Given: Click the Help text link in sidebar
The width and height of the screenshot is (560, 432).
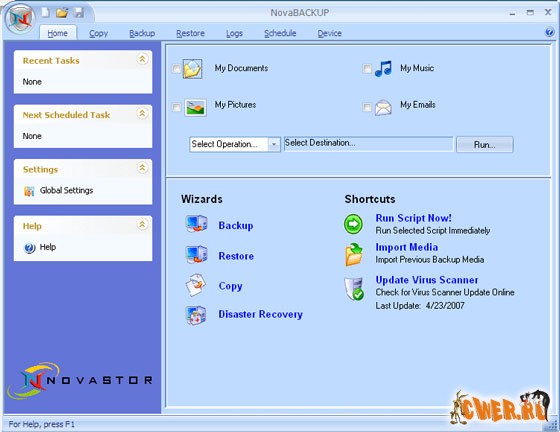Looking at the screenshot, I should 48,247.
